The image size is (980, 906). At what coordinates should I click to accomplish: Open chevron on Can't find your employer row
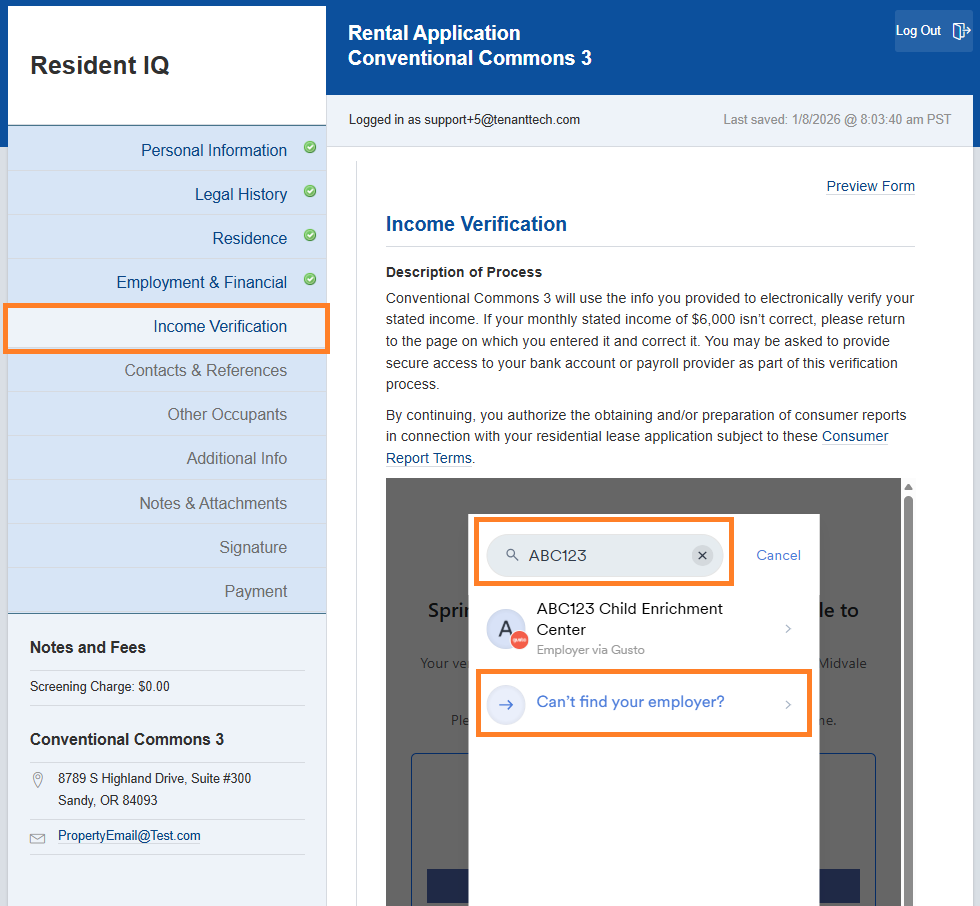788,704
